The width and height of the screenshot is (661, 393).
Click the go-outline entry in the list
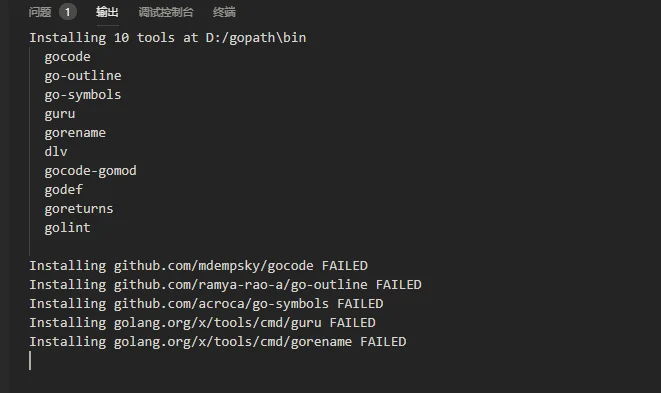tap(83, 76)
